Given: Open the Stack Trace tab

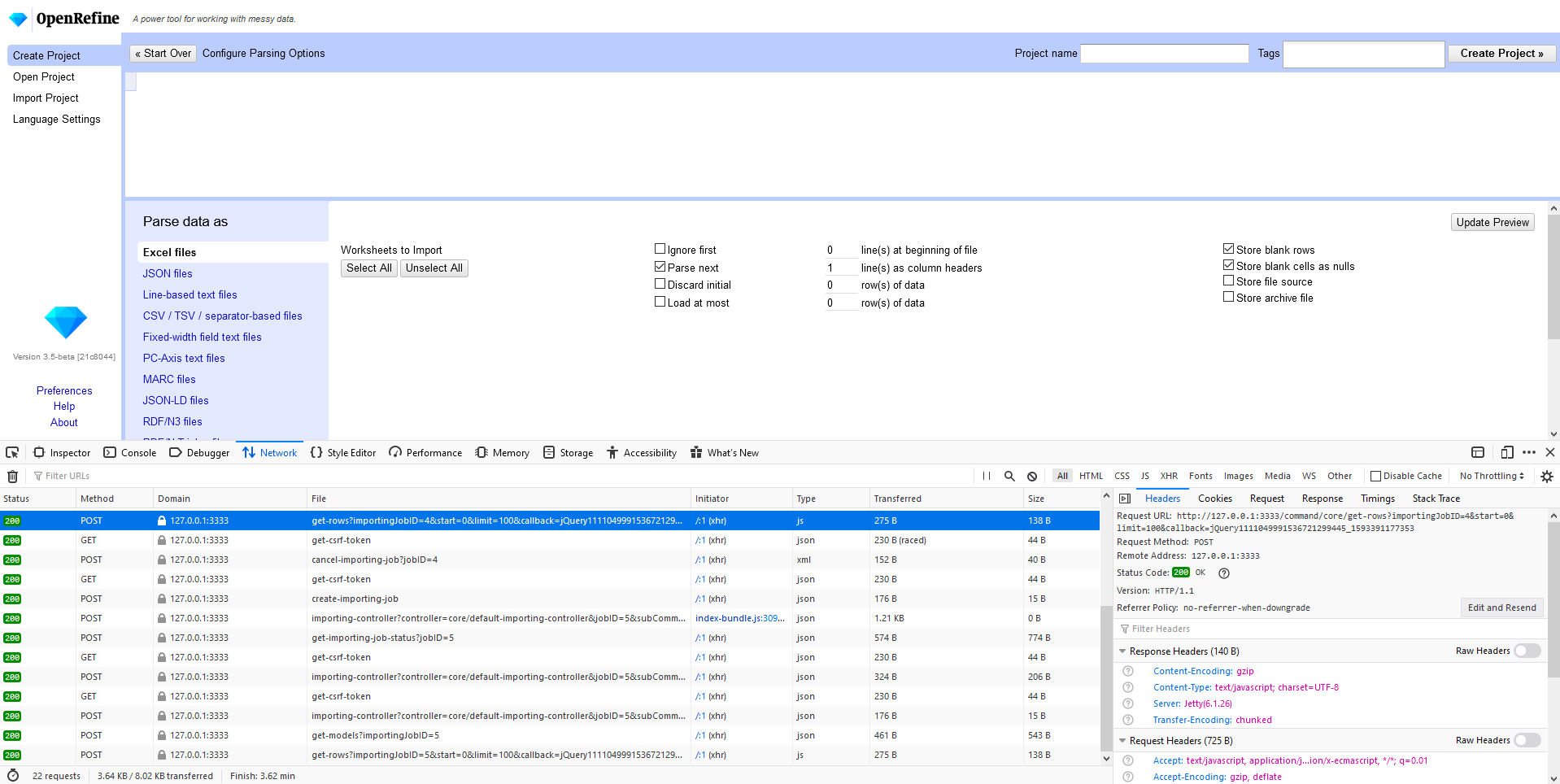Looking at the screenshot, I should point(1436,499).
